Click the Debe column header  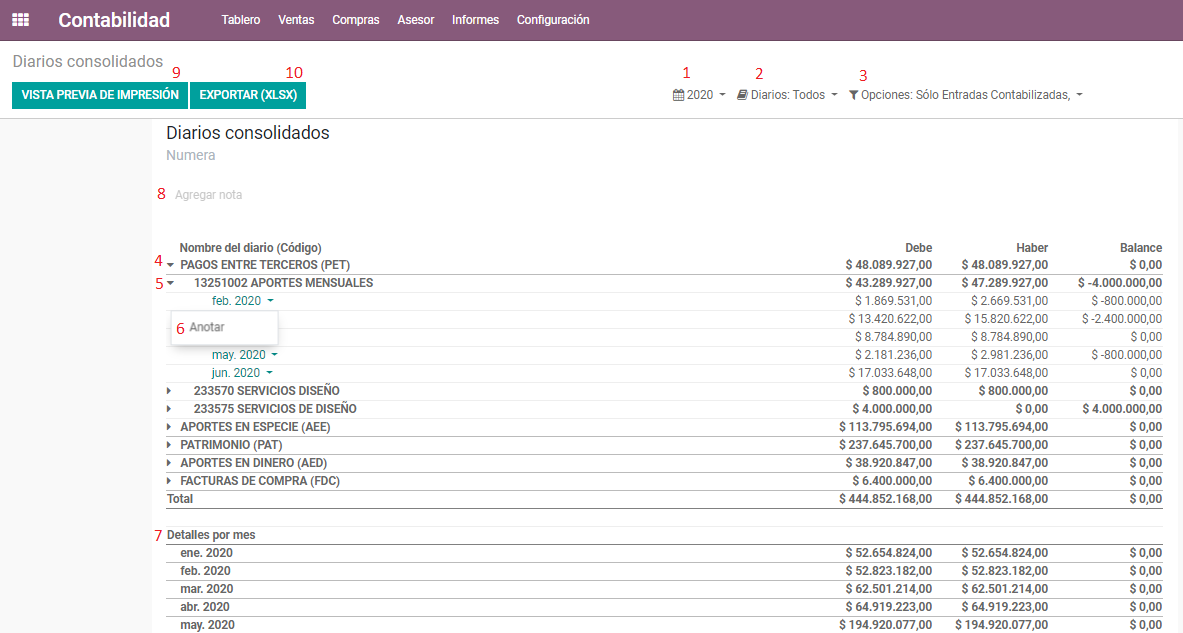[918, 247]
